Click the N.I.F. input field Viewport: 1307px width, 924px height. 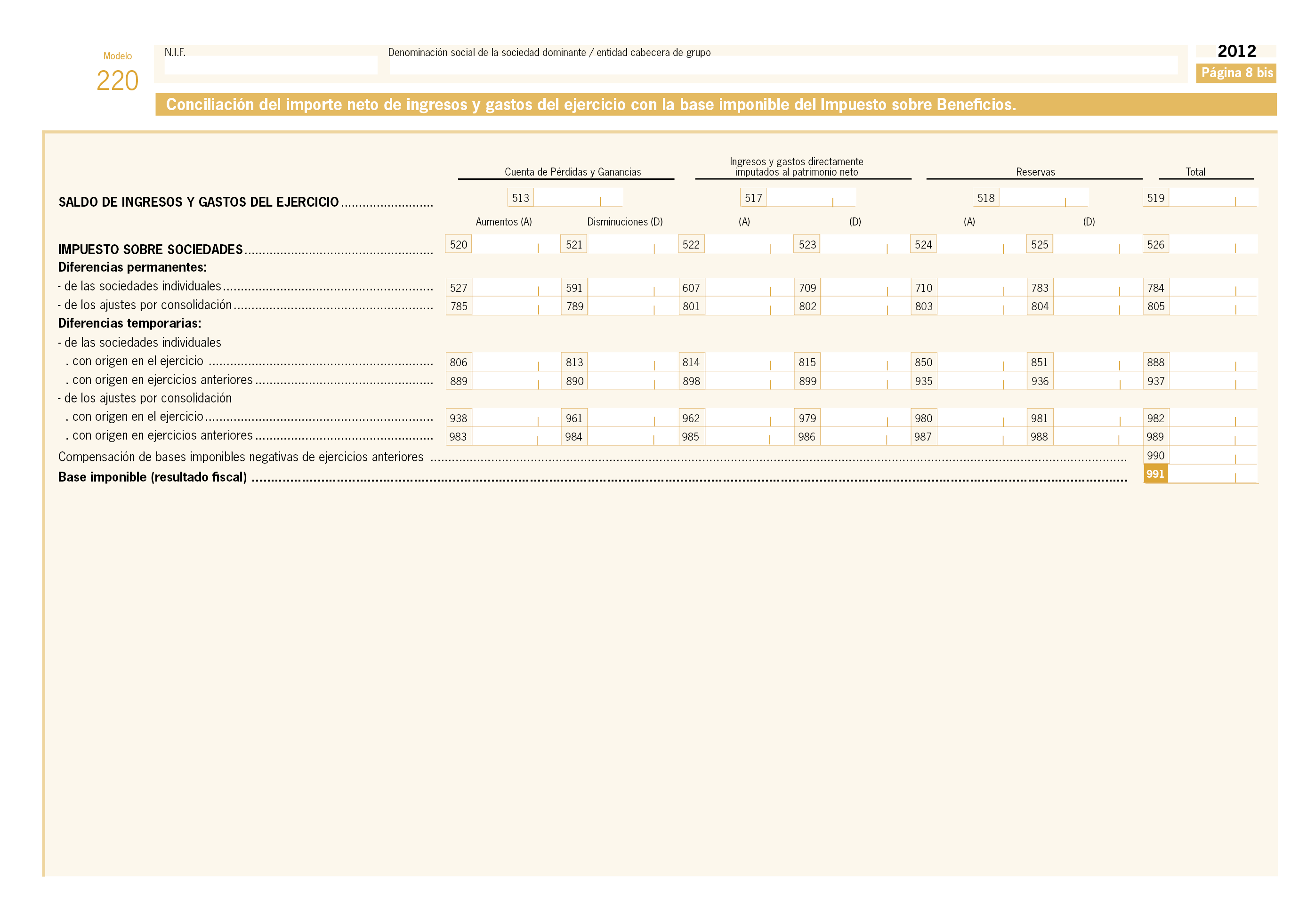[270, 65]
